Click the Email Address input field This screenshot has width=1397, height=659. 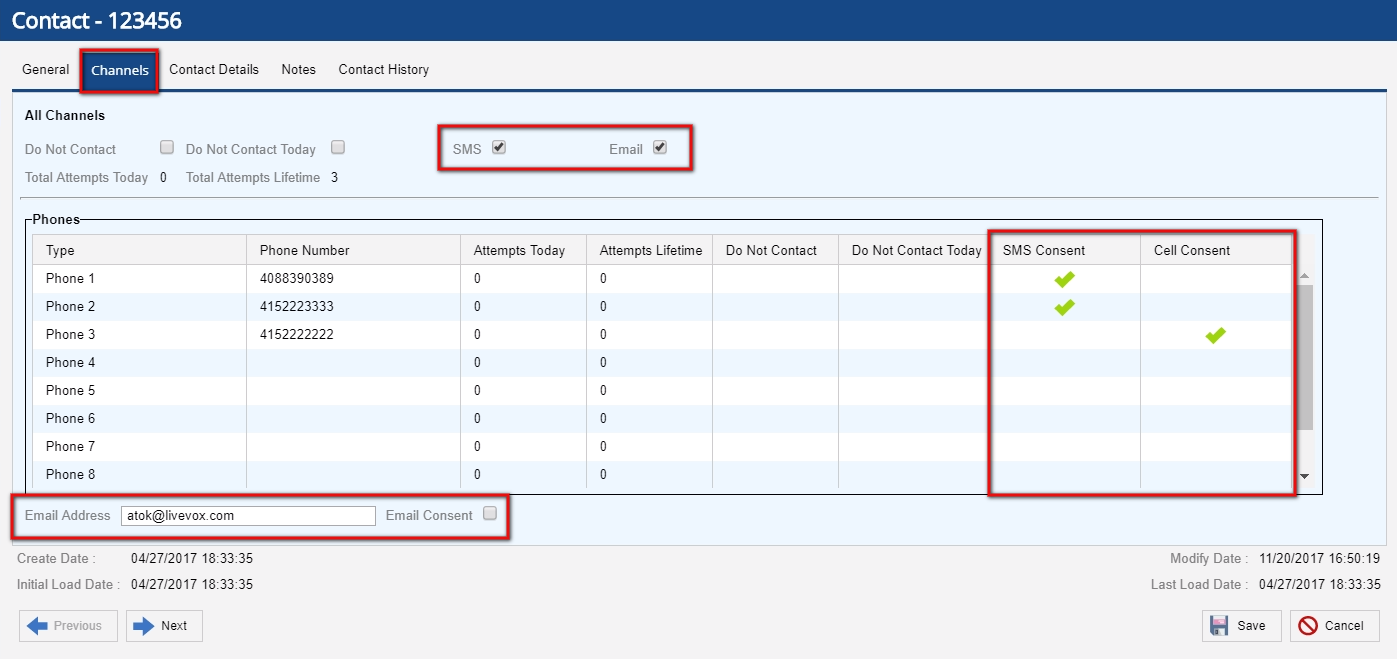point(248,516)
